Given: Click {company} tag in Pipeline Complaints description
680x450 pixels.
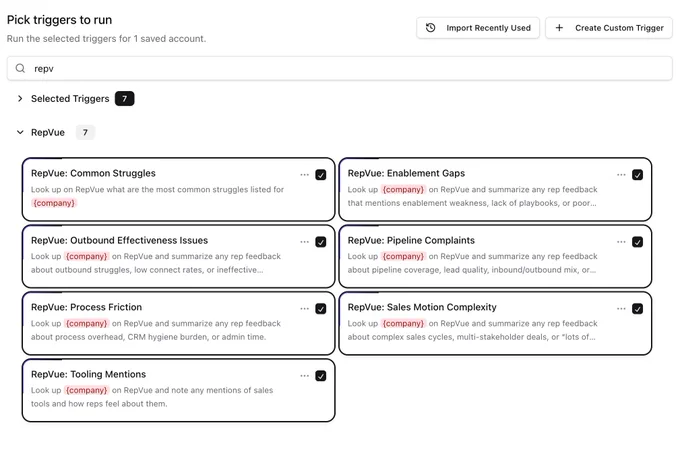Looking at the screenshot, I should 403,256.
